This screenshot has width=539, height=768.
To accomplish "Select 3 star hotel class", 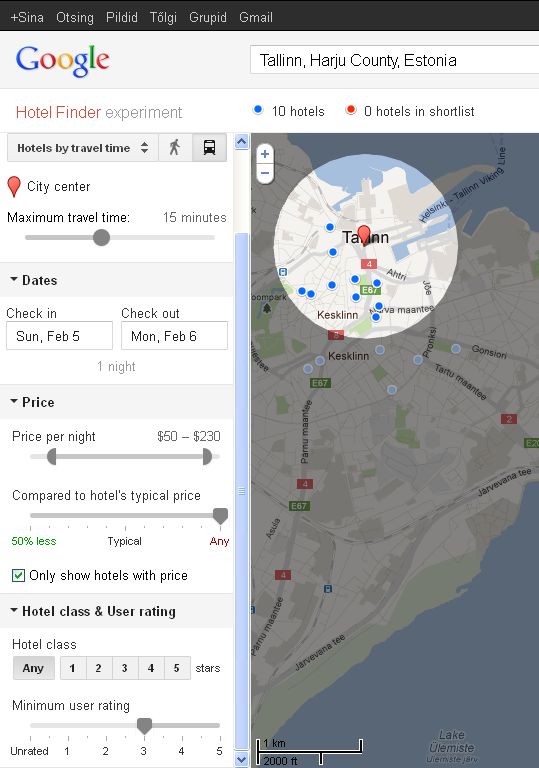I will coord(124,668).
